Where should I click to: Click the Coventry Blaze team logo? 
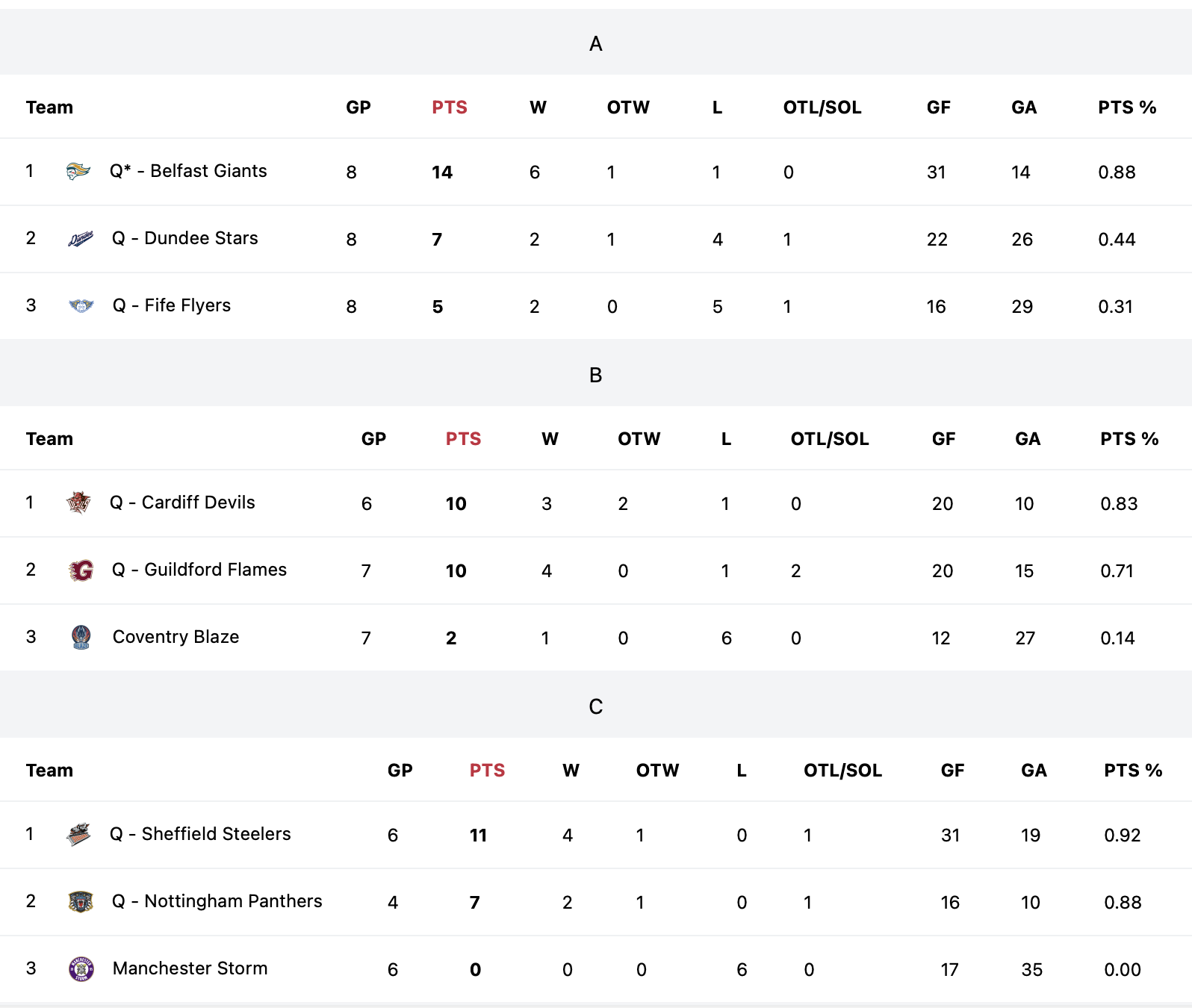[x=81, y=637]
